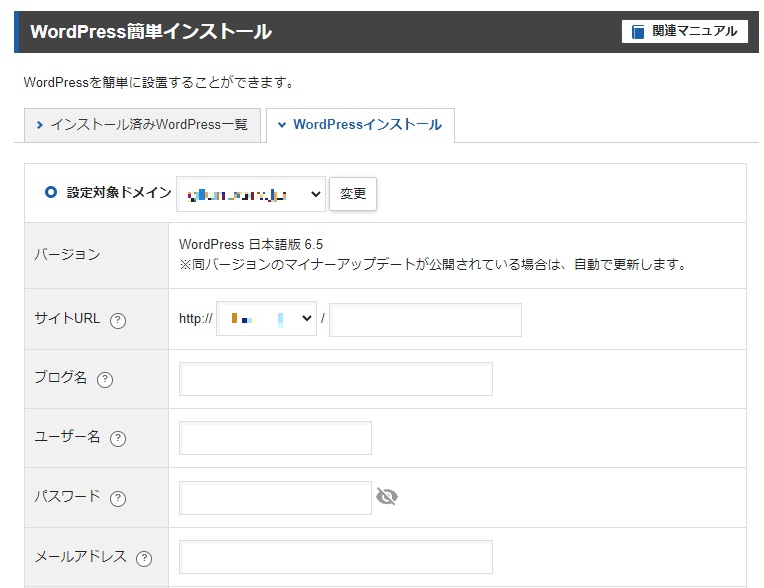
Task: Select the WordPressインストール tab
Action: (x=361, y=125)
